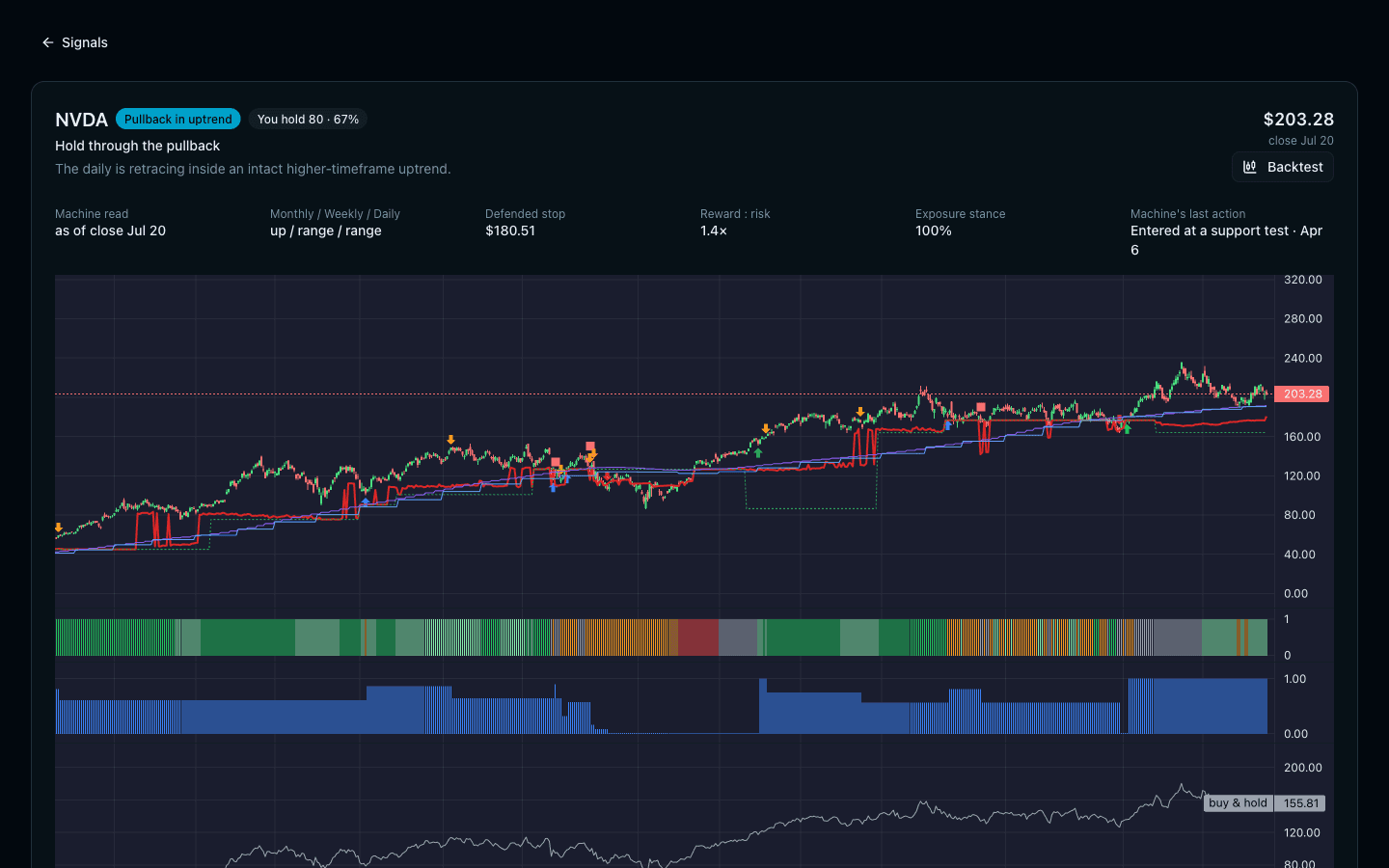Click the 280.00 price axis label
The image size is (1389, 868).
[1302, 318]
